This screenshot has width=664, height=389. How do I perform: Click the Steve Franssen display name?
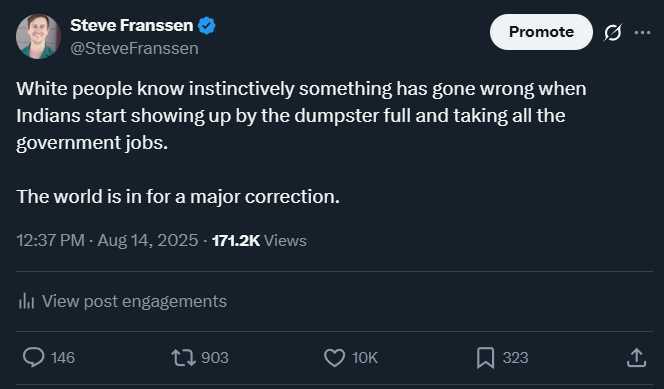132,25
